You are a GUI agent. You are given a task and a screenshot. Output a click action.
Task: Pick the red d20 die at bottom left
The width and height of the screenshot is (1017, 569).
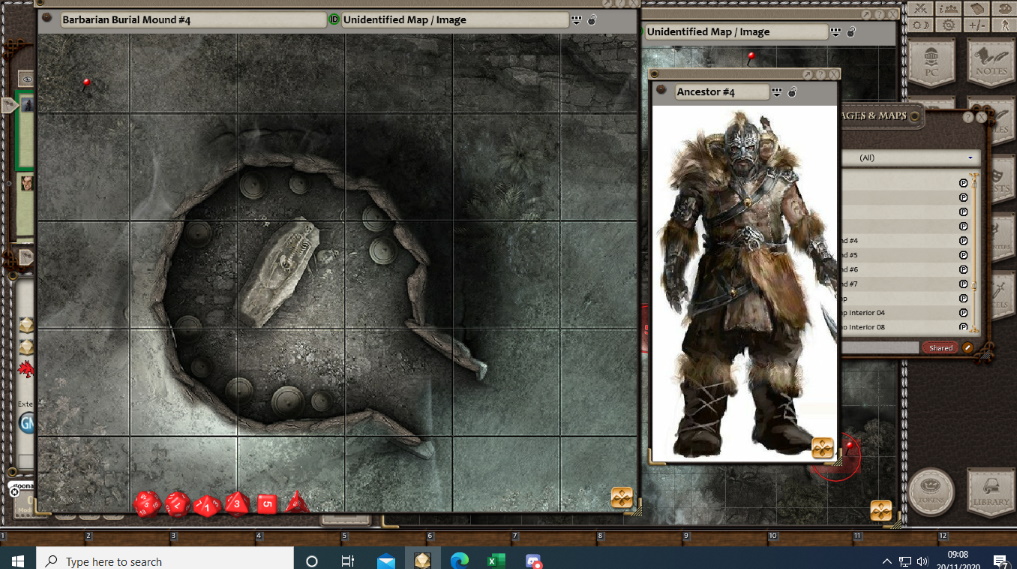click(147, 503)
